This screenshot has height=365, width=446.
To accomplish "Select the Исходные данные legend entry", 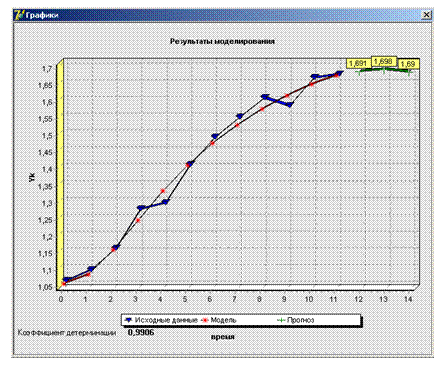I will [x=161, y=320].
